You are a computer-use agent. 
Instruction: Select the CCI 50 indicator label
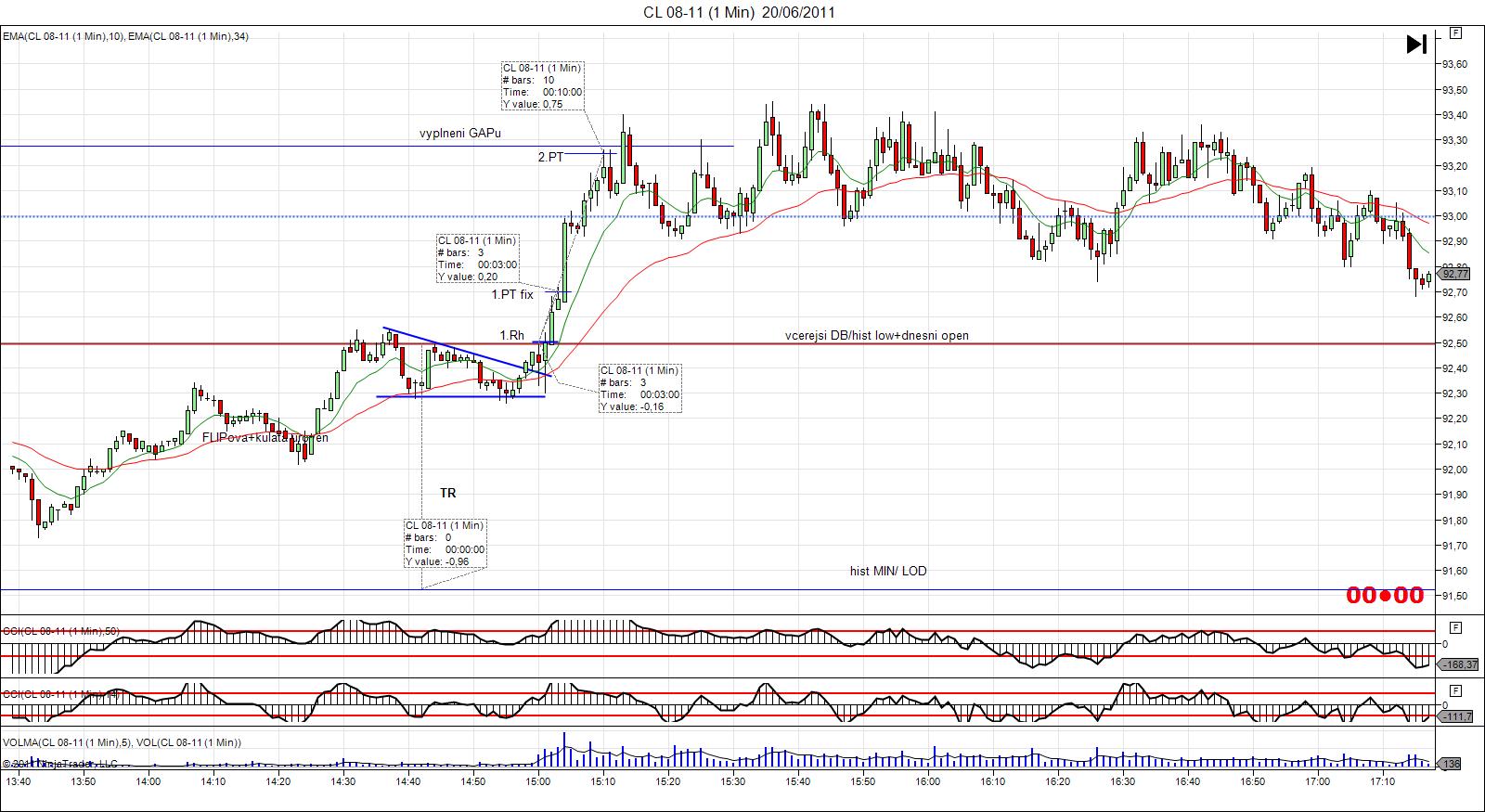(x=61, y=631)
